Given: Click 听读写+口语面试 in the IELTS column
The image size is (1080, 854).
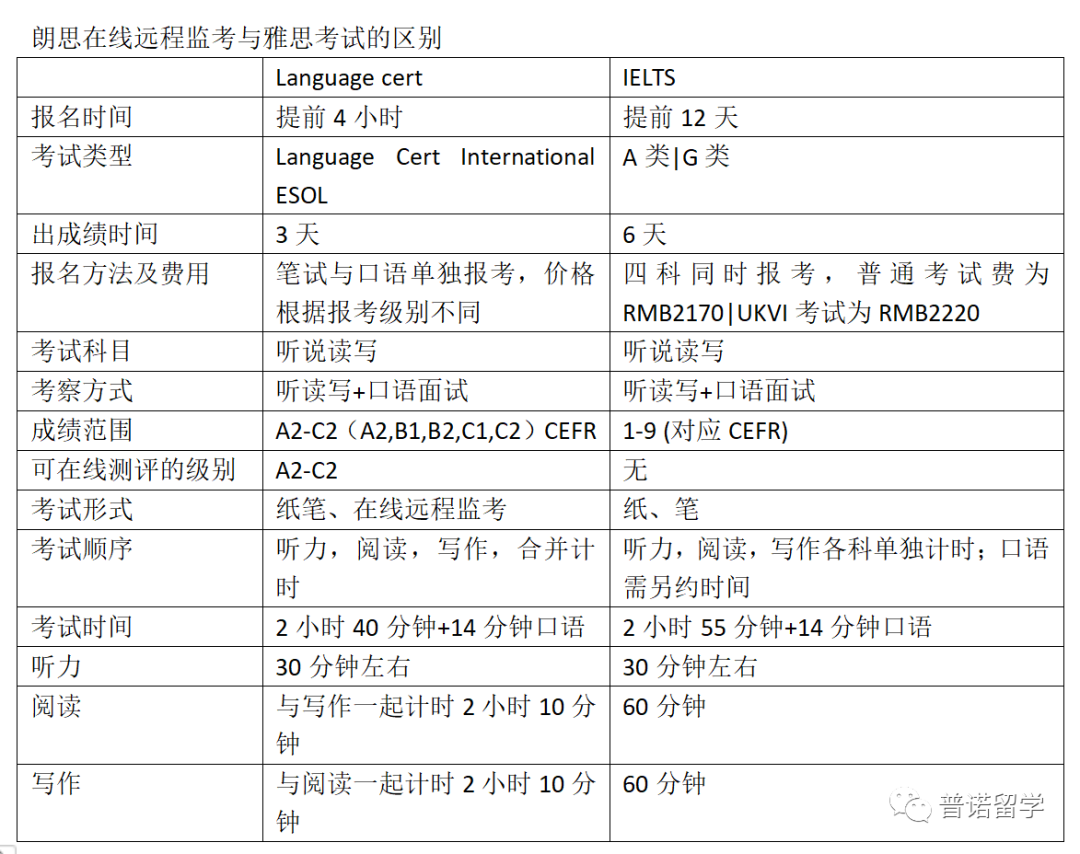Looking at the screenshot, I should point(719,390).
